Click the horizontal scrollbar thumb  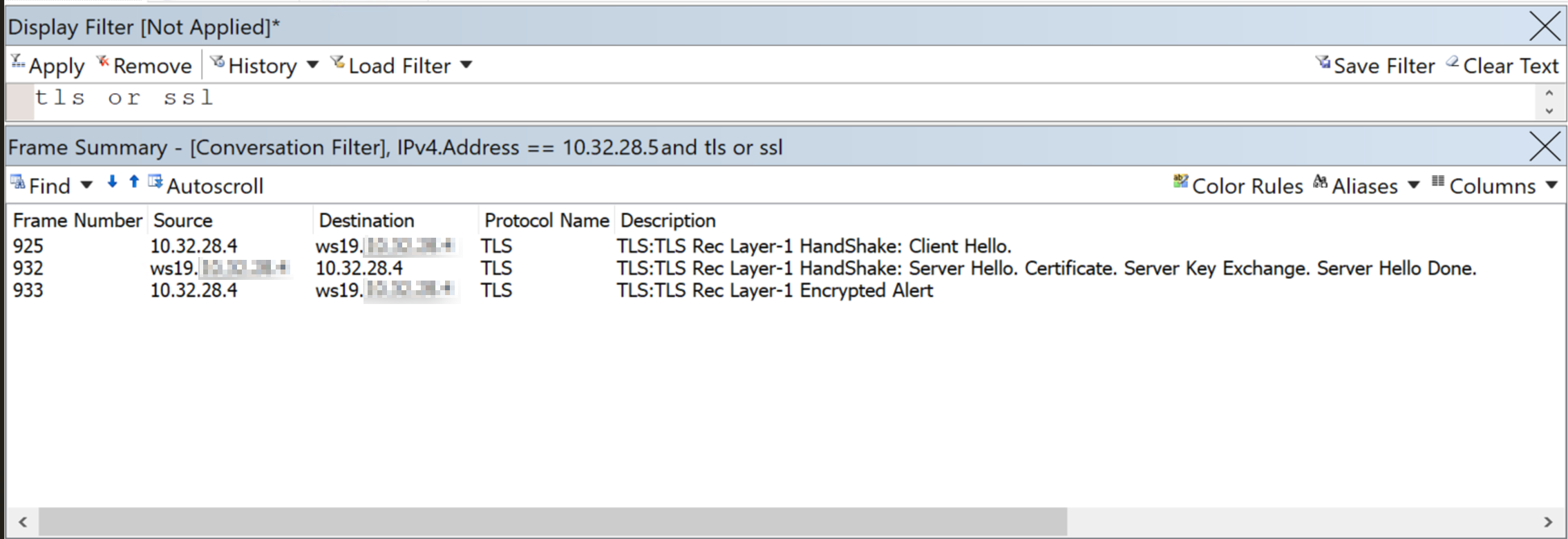[x=552, y=522]
